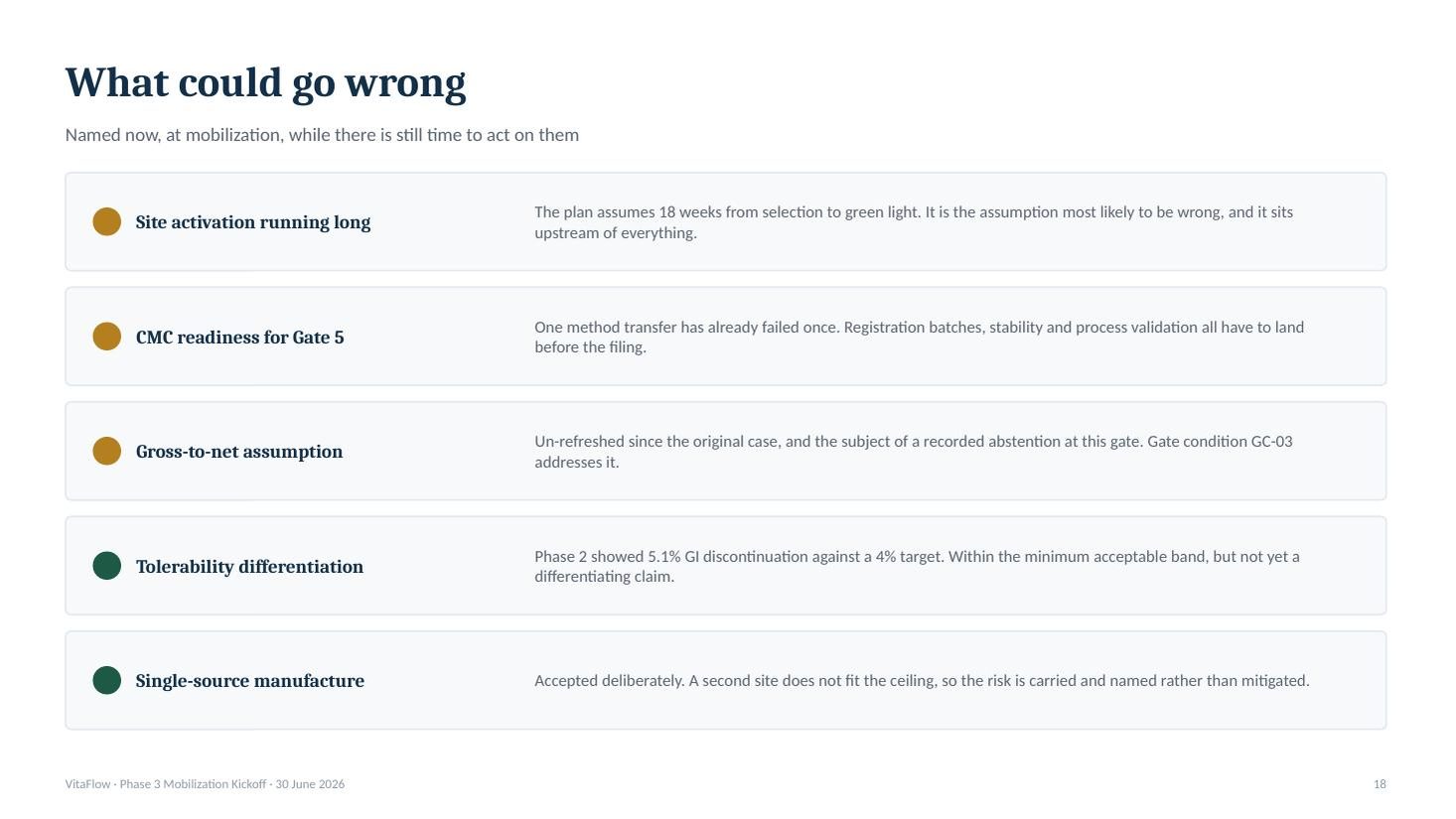The width and height of the screenshot is (1456, 819).
Task: Click the text about 5.1% GI discontinuation
Action: pyautogui.click(x=917, y=566)
